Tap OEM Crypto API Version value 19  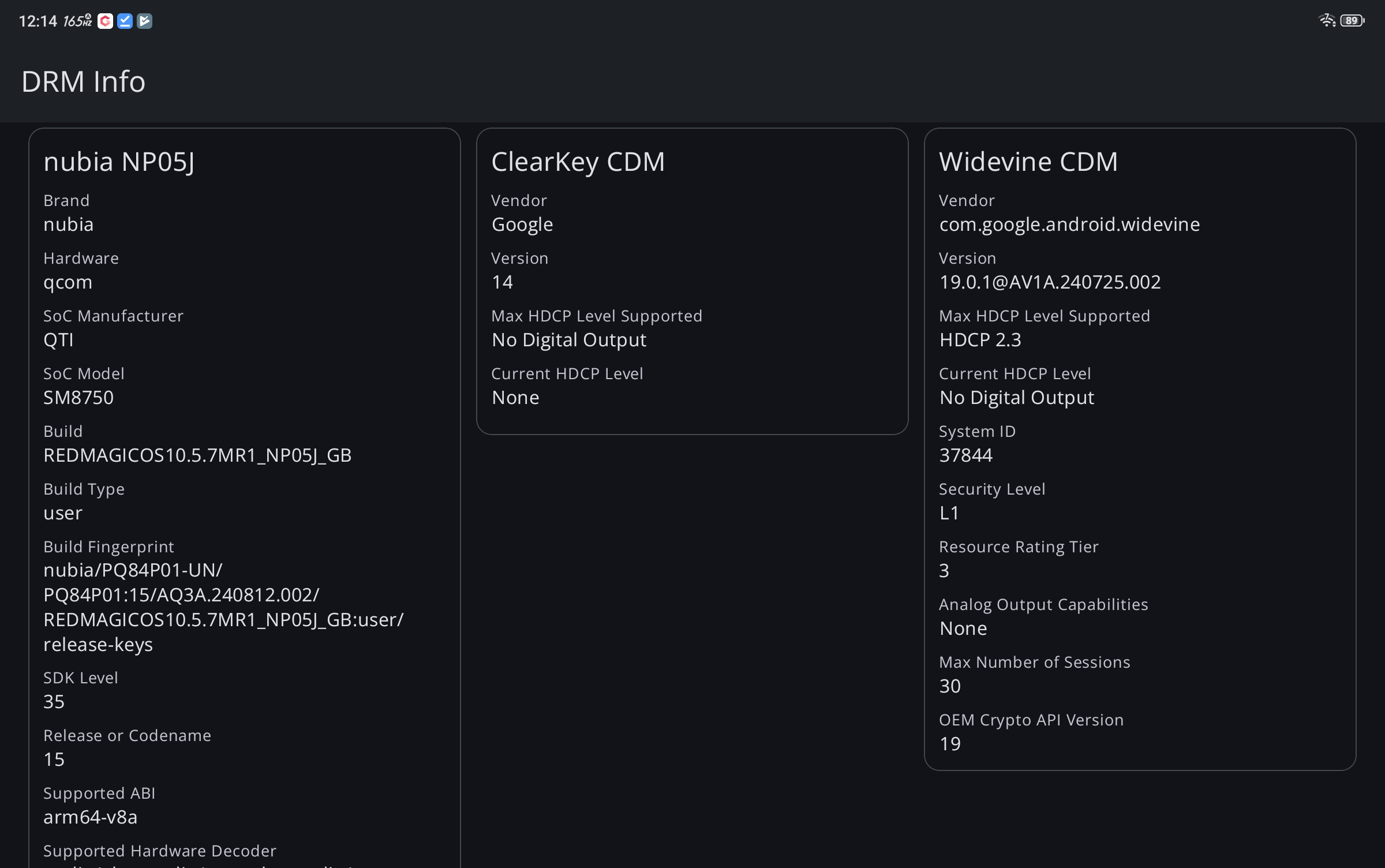(950, 744)
